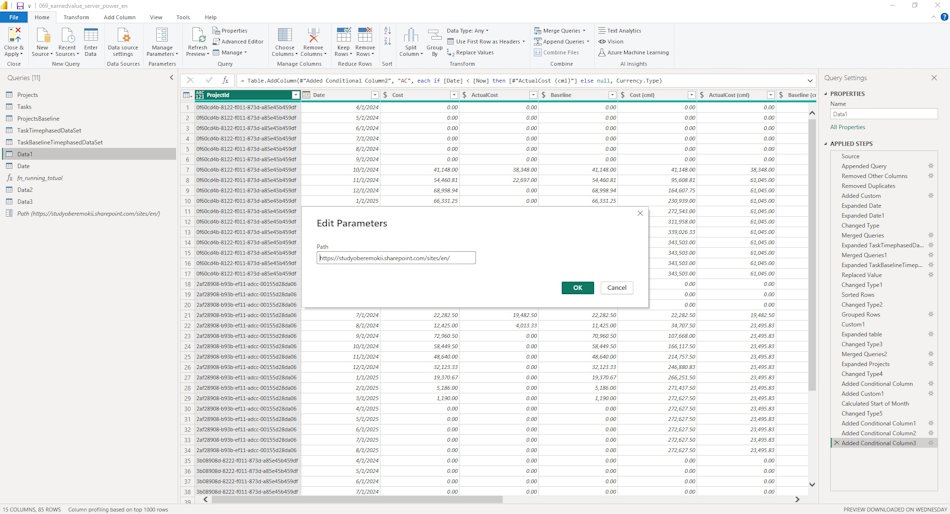Screen dimensions: 950x514
Task: Open the Advanced Editor
Action: 238,41
